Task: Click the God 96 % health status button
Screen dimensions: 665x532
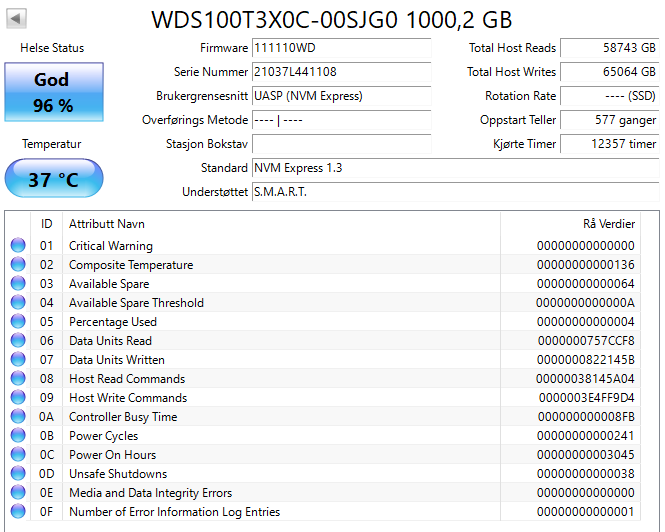Action: (x=52, y=92)
